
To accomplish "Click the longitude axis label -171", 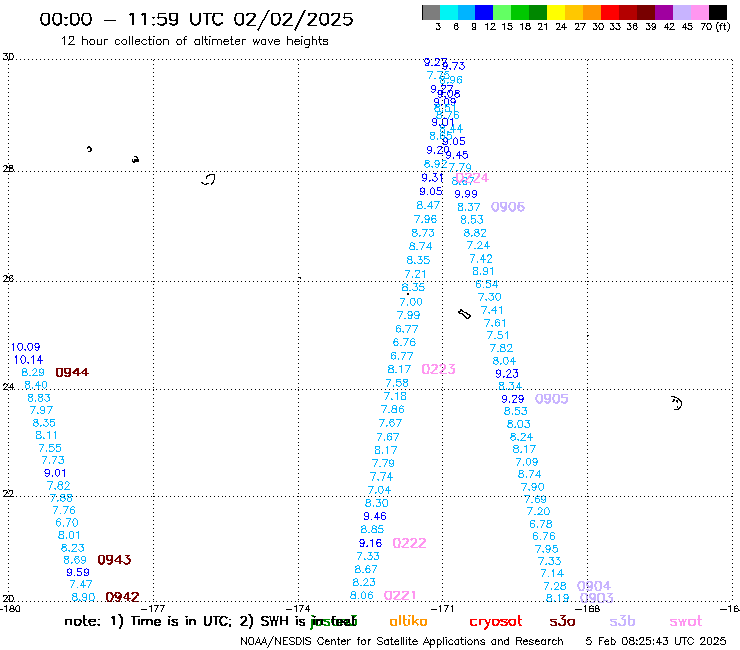I will [x=443, y=608].
